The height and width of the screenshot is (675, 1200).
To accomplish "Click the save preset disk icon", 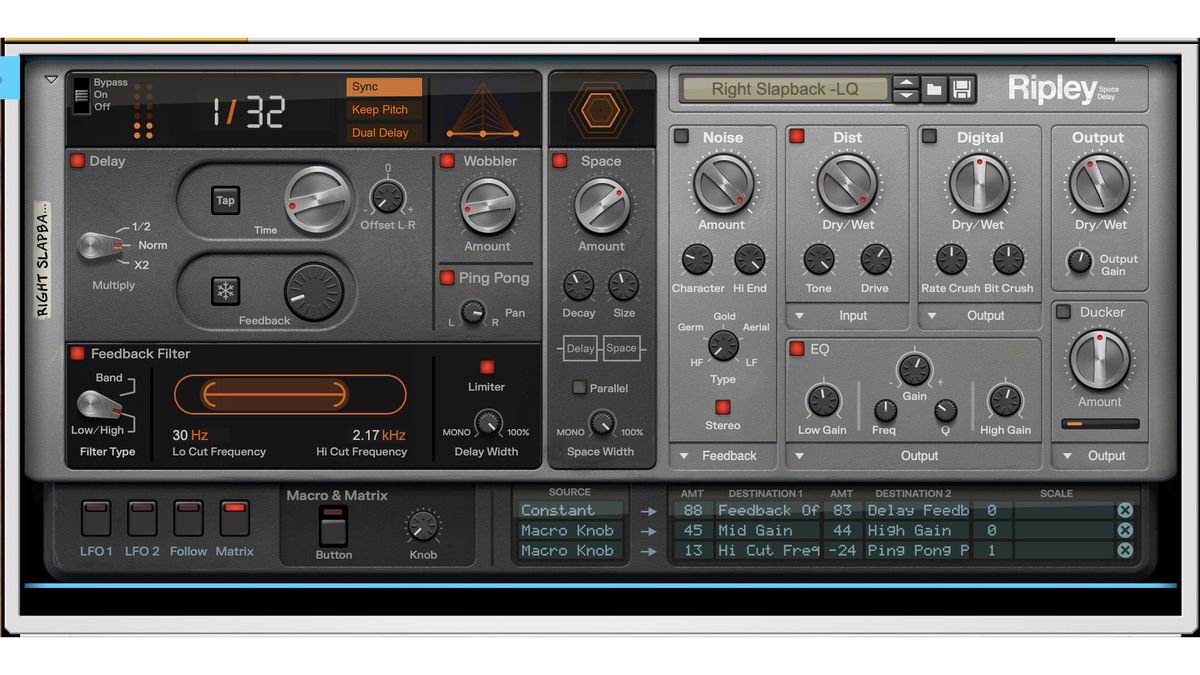I will coord(960,88).
